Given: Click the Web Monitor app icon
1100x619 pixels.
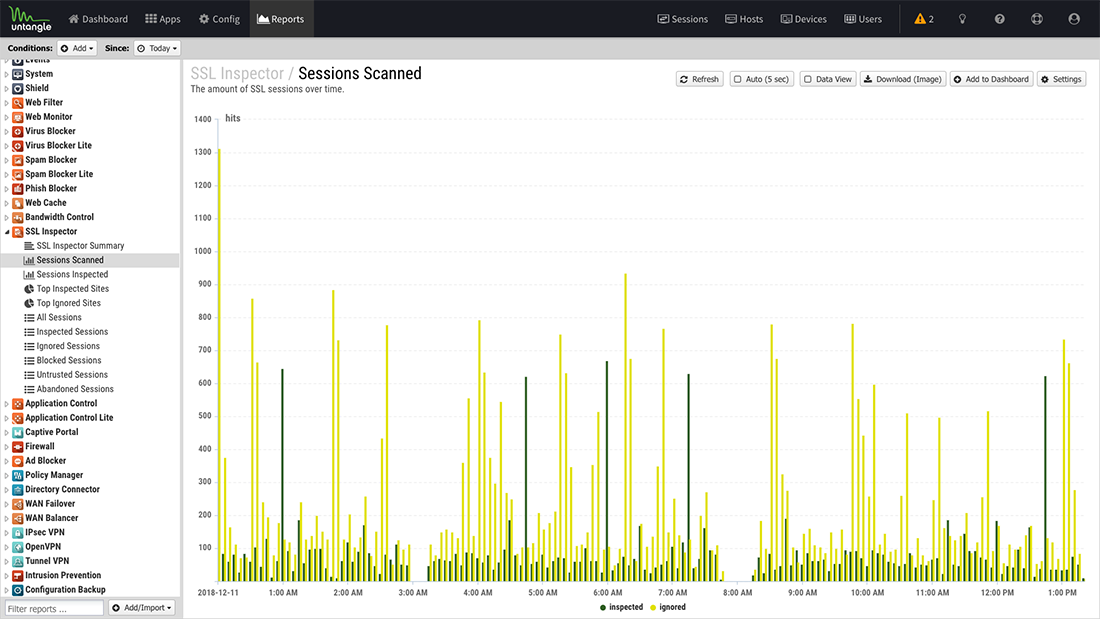Looking at the screenshot, I should 18,117.
